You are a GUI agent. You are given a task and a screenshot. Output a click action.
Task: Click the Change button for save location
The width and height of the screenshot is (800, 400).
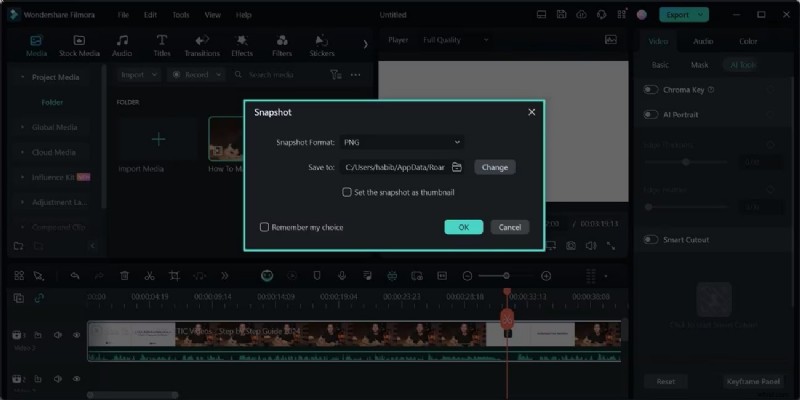495,167
